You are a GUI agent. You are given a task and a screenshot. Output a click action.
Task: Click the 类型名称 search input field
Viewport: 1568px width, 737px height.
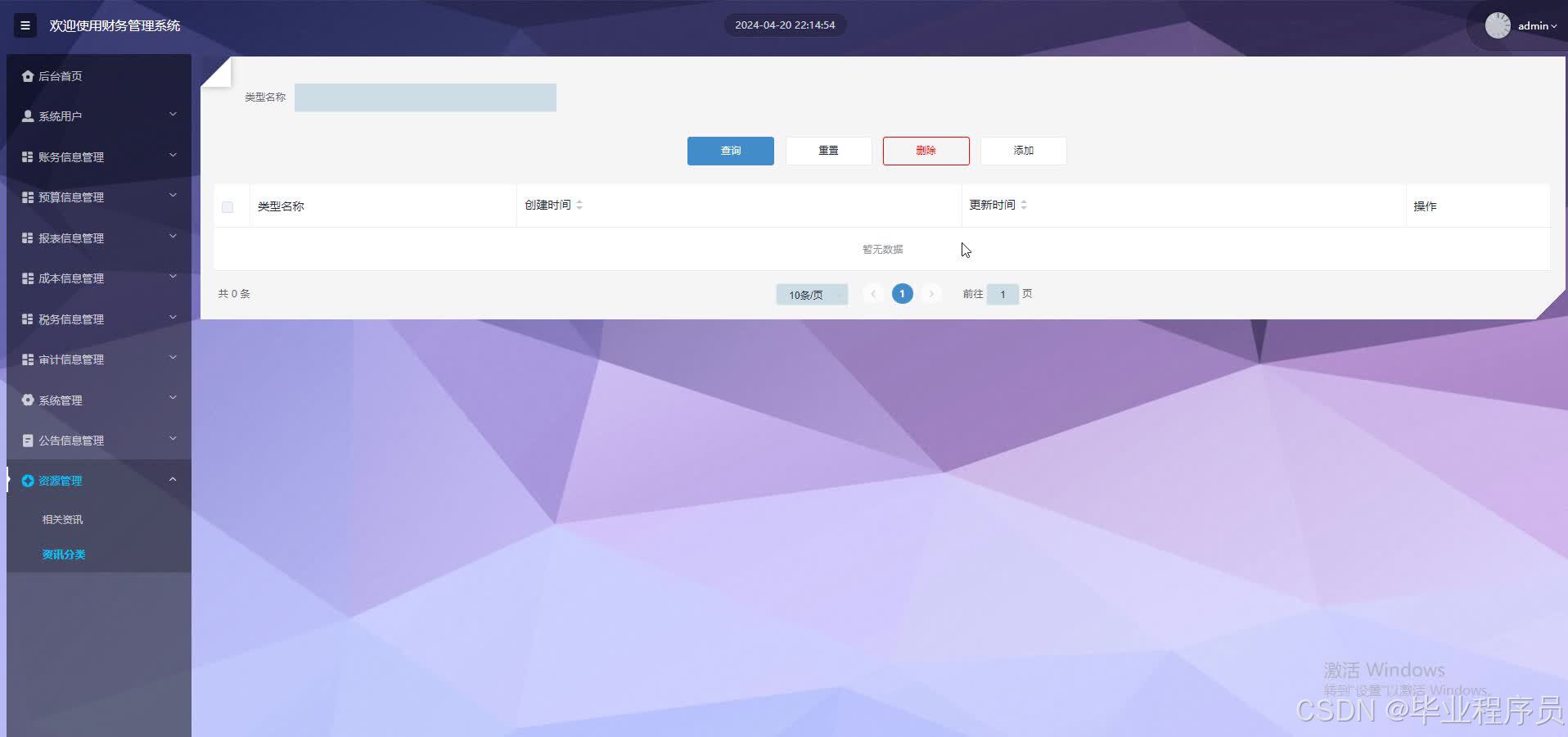pyautogui.click(x=426, y=97)
